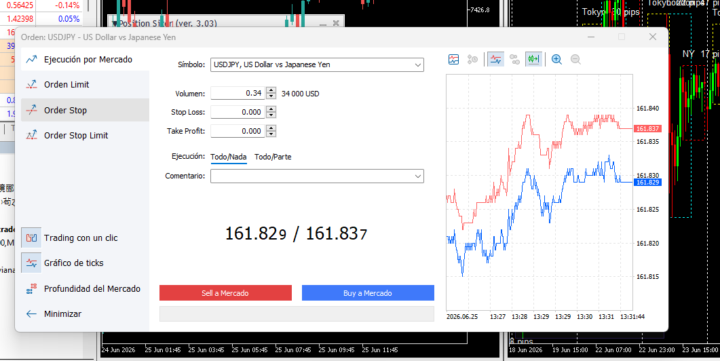Click the red Sell a Mercado button
The image size is (720, 361).
[225, 293]
